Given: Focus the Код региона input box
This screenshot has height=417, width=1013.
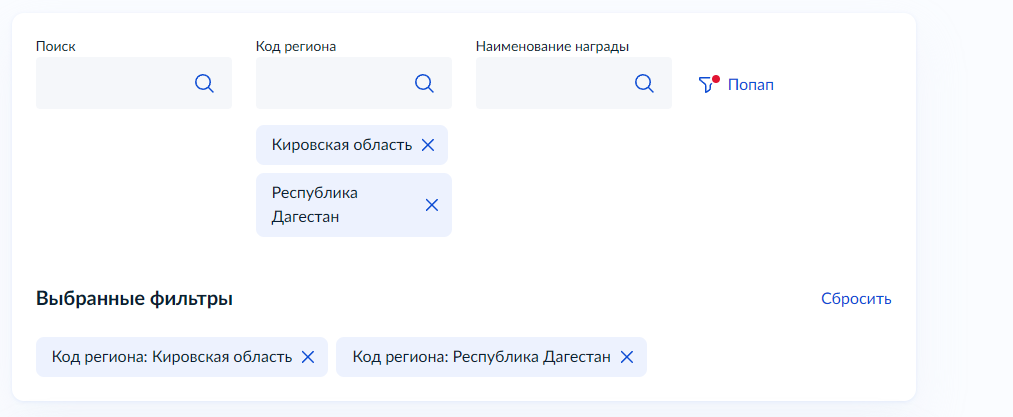Looking at the screenshot, I should 332,84.
